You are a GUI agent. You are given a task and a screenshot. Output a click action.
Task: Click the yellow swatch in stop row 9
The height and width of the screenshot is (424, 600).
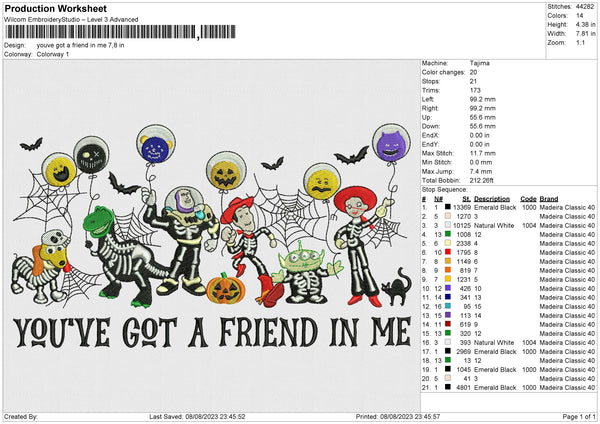(x=447, y=279)
